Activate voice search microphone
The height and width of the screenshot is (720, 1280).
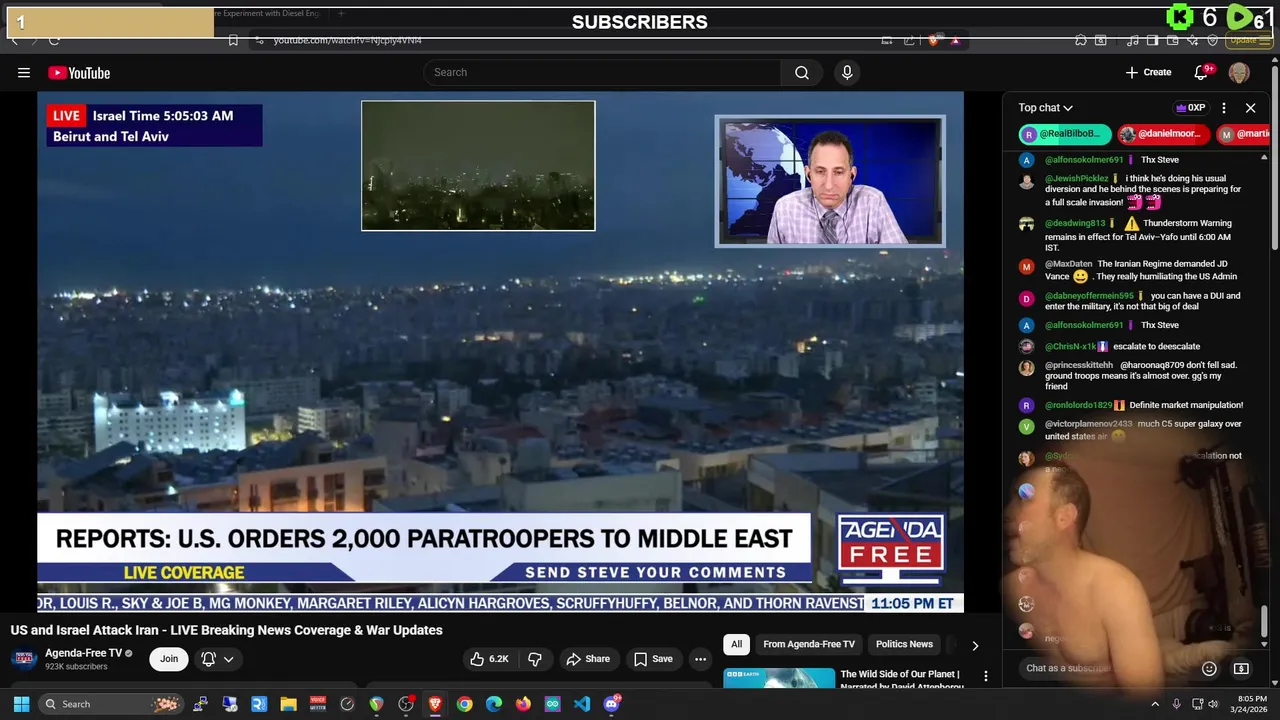pyautogui.click(x=847, y=72)
